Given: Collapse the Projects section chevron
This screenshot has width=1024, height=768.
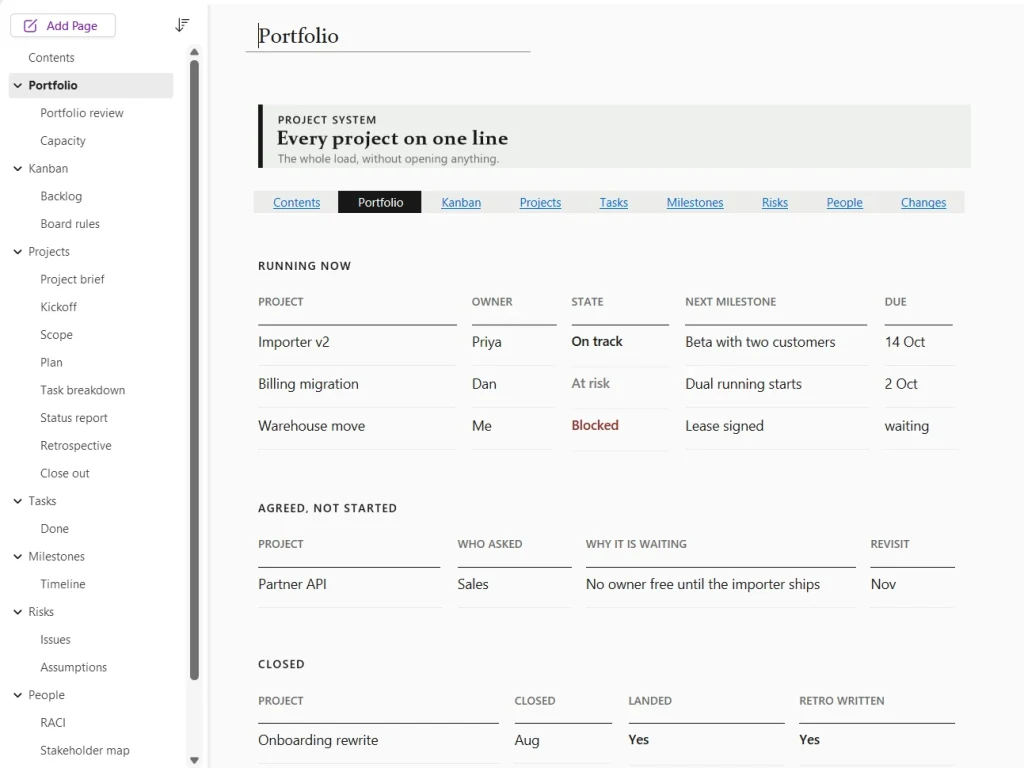Looking at the screenshot, I should [18, 251].
